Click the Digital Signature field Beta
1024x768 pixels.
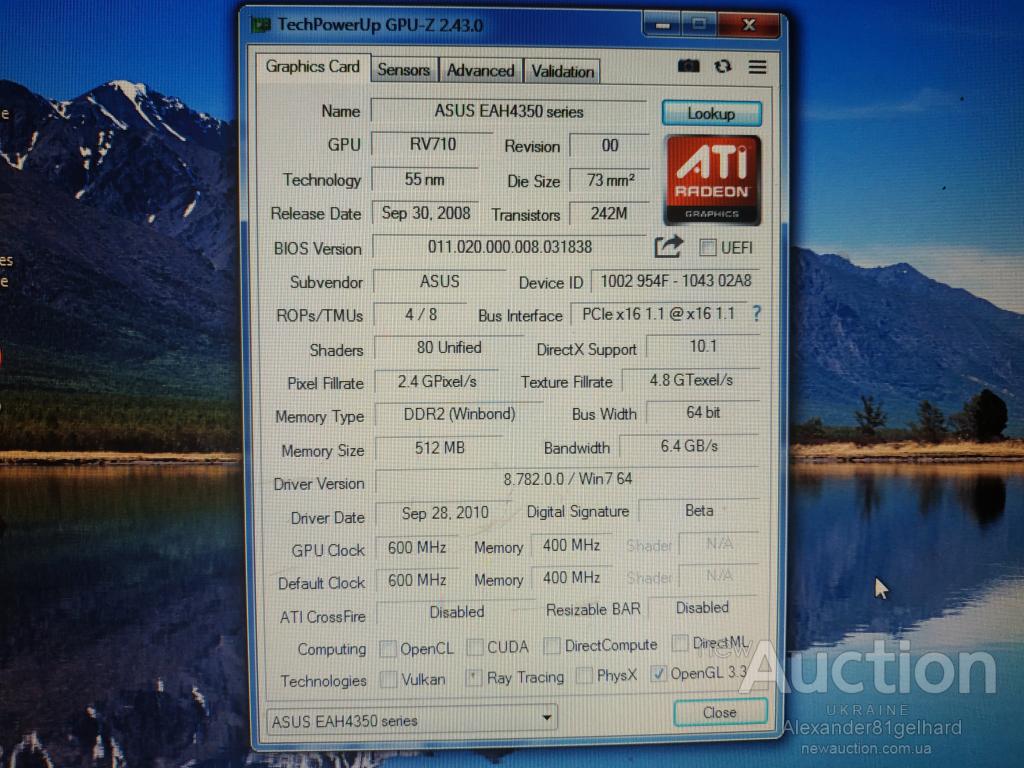[x=699, y=511]
